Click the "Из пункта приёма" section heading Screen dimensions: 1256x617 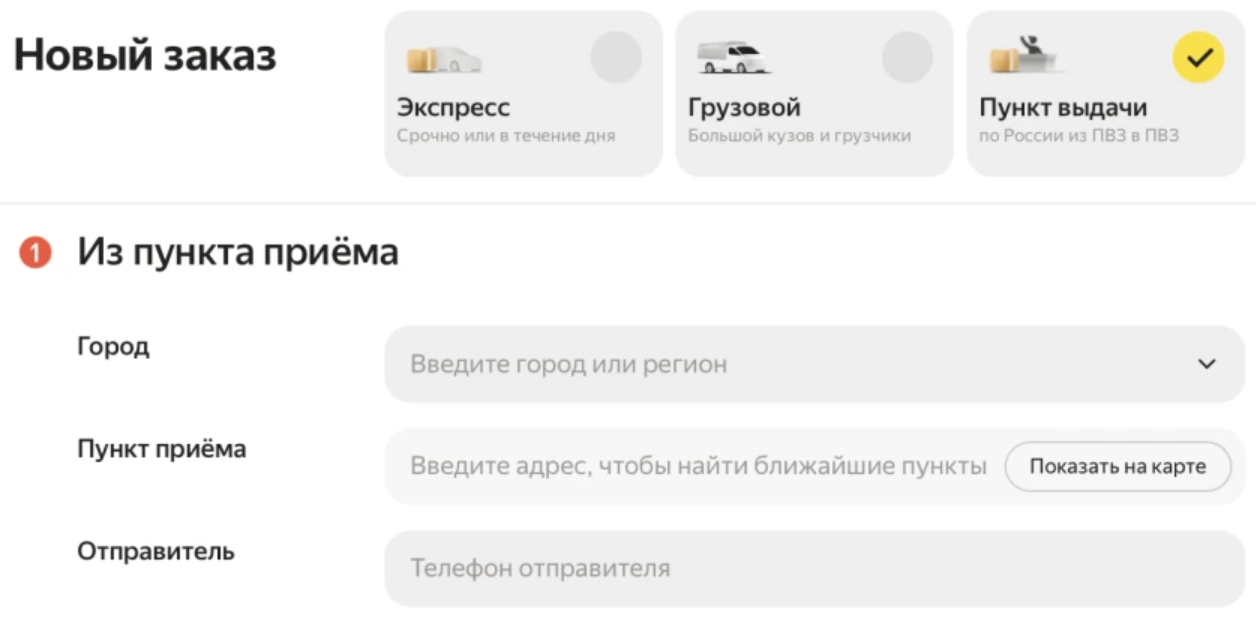(x=238, y=253)
